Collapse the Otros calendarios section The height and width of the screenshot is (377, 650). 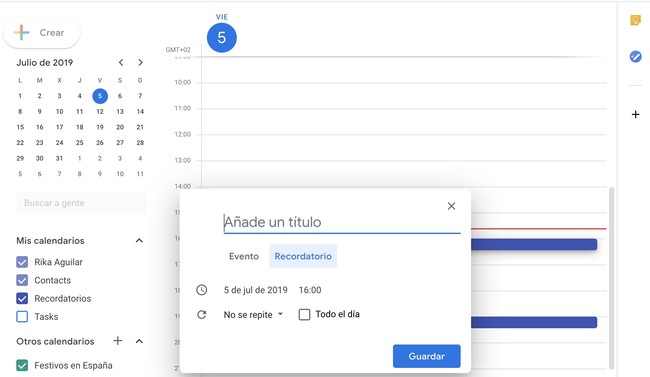pyautogui.click(x=139, y=341)
